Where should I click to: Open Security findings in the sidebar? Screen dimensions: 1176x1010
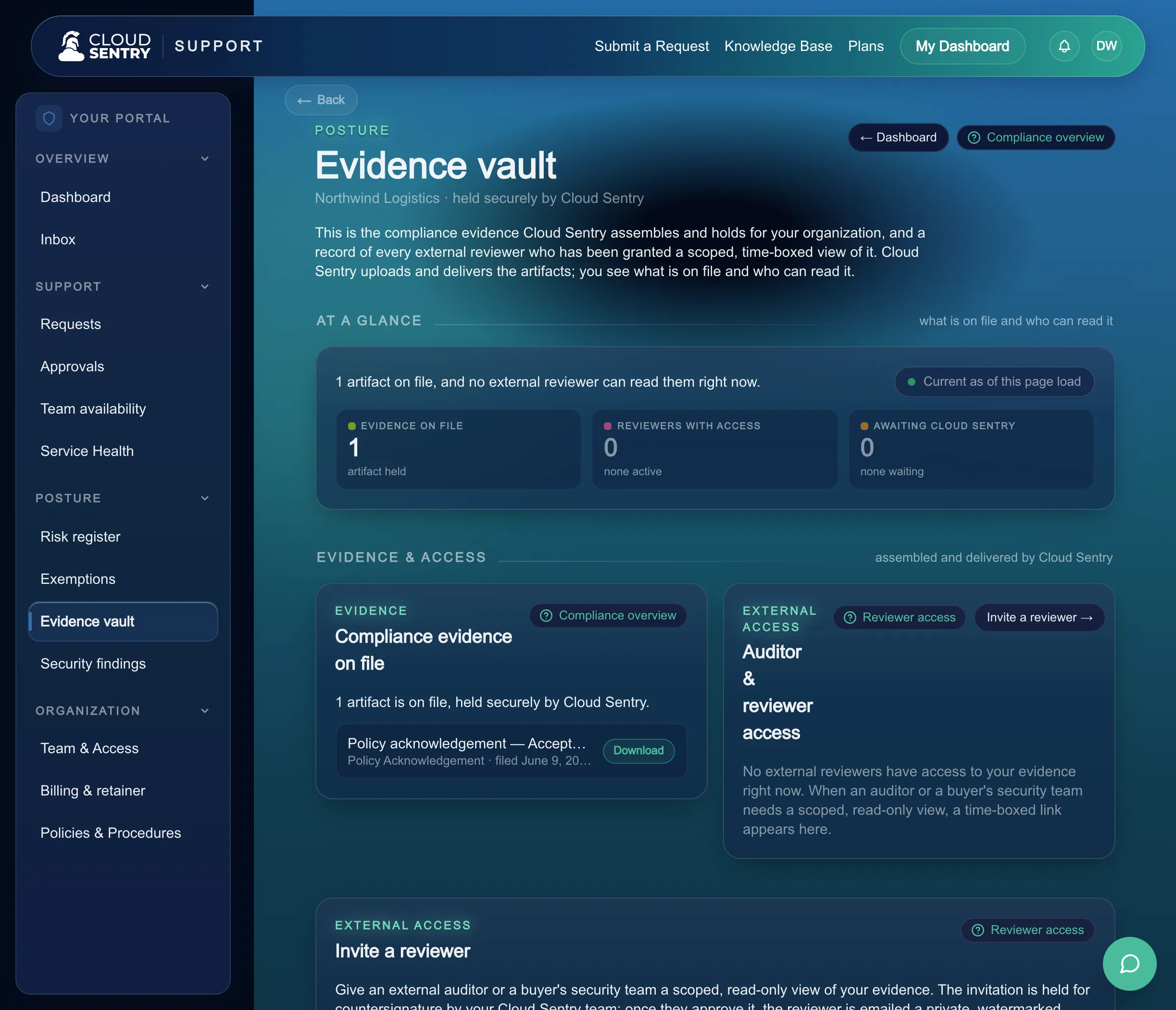[123, 664]
